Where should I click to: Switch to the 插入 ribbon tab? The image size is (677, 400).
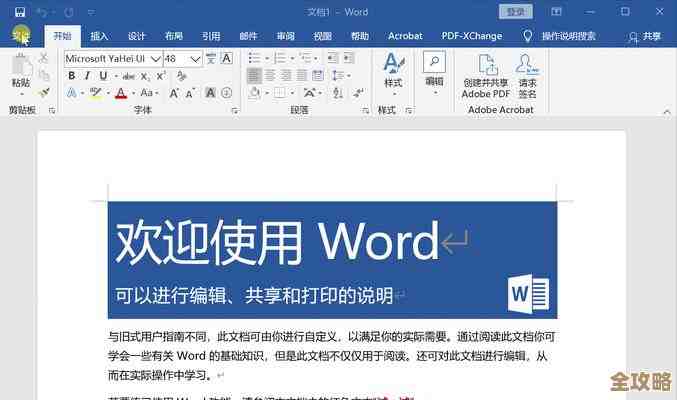click(x=99, y=36)
